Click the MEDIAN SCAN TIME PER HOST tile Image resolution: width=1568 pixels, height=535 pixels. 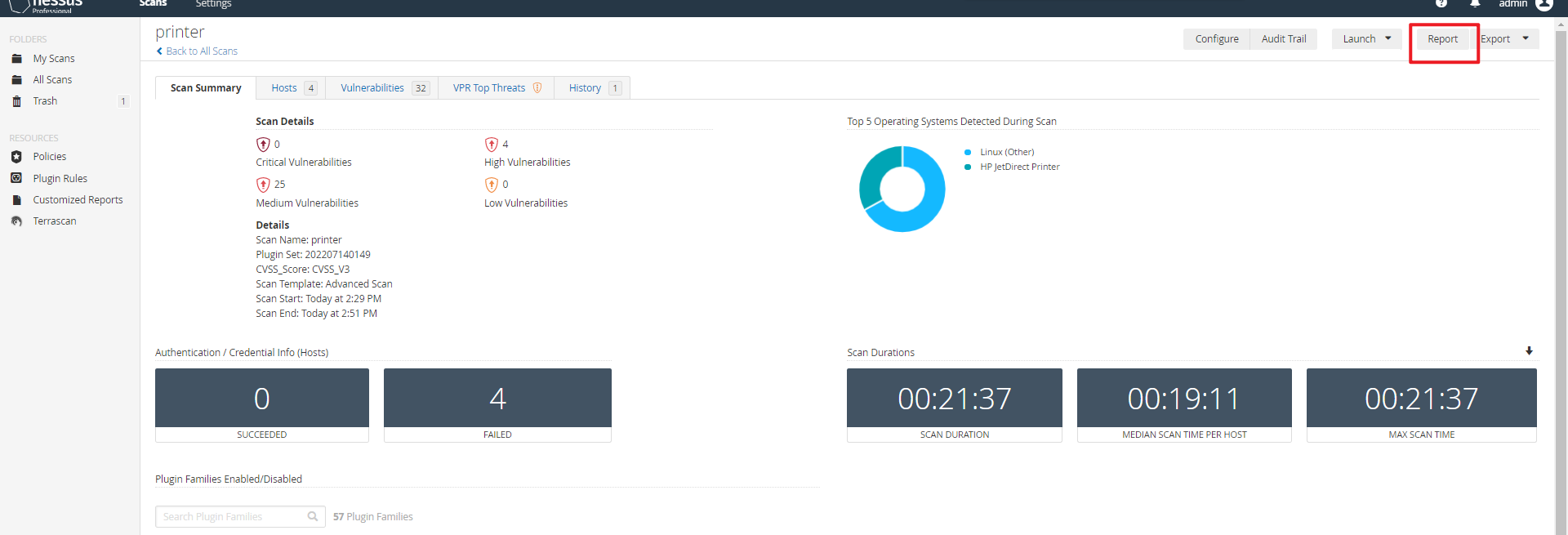(x=1184, y=405)
